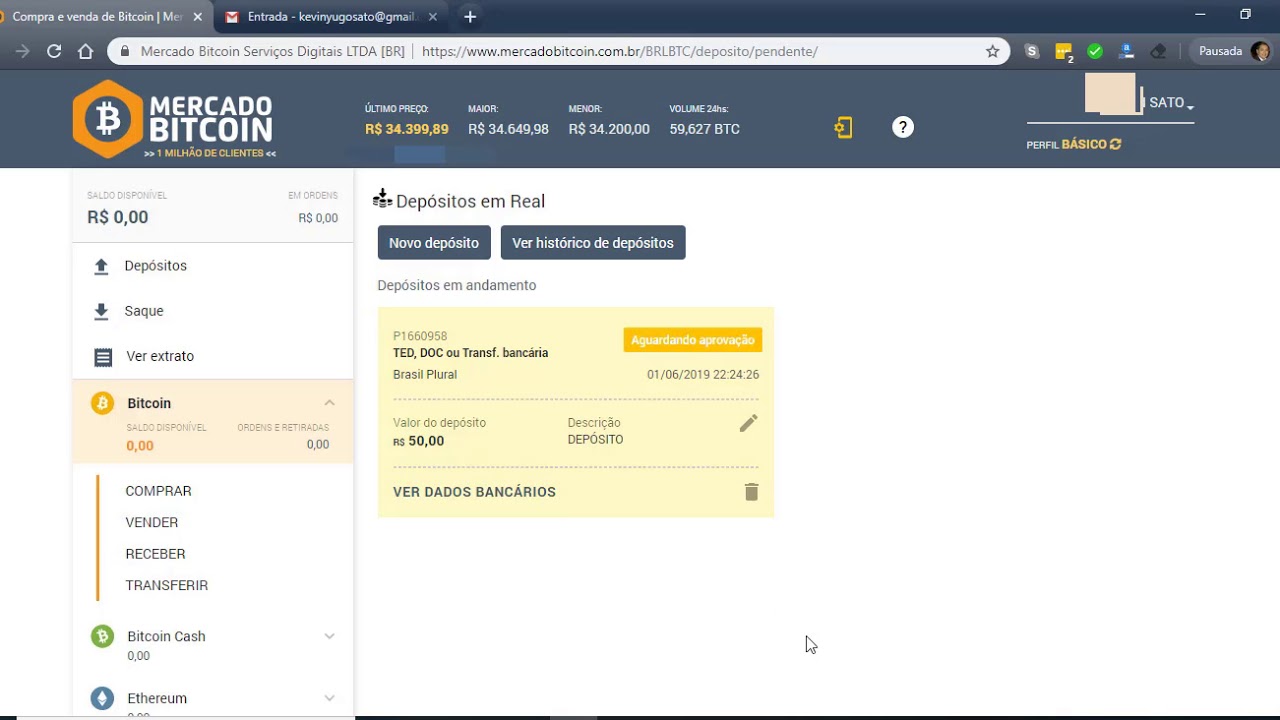Select COMPRAR under Bitcoin
This screenshot has height=720, width=1280.
[x=158, y=491]
